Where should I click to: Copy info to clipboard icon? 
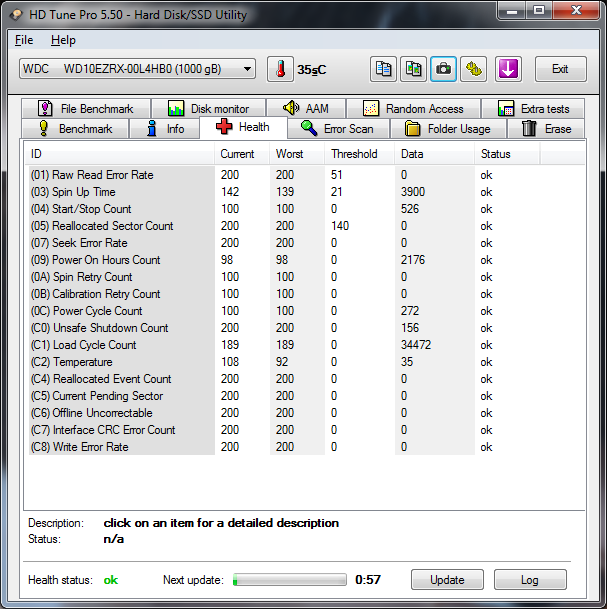click(x=383, y=70)
